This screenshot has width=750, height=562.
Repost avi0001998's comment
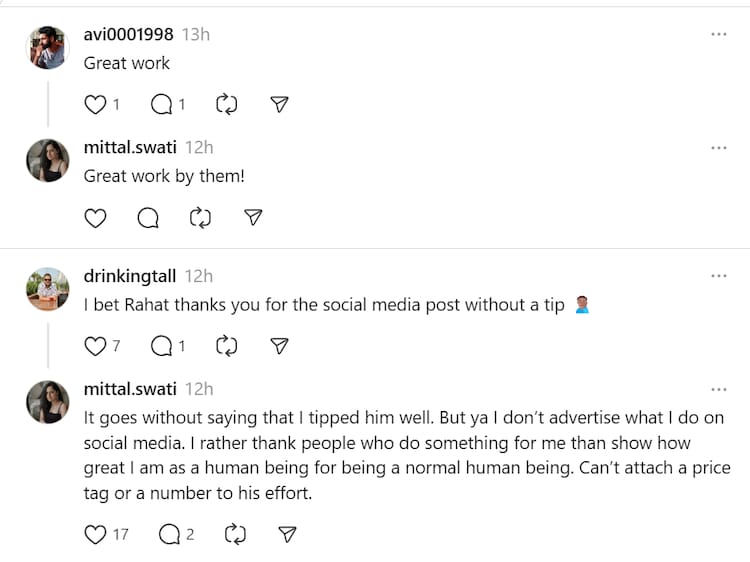[x=227, y=104]
